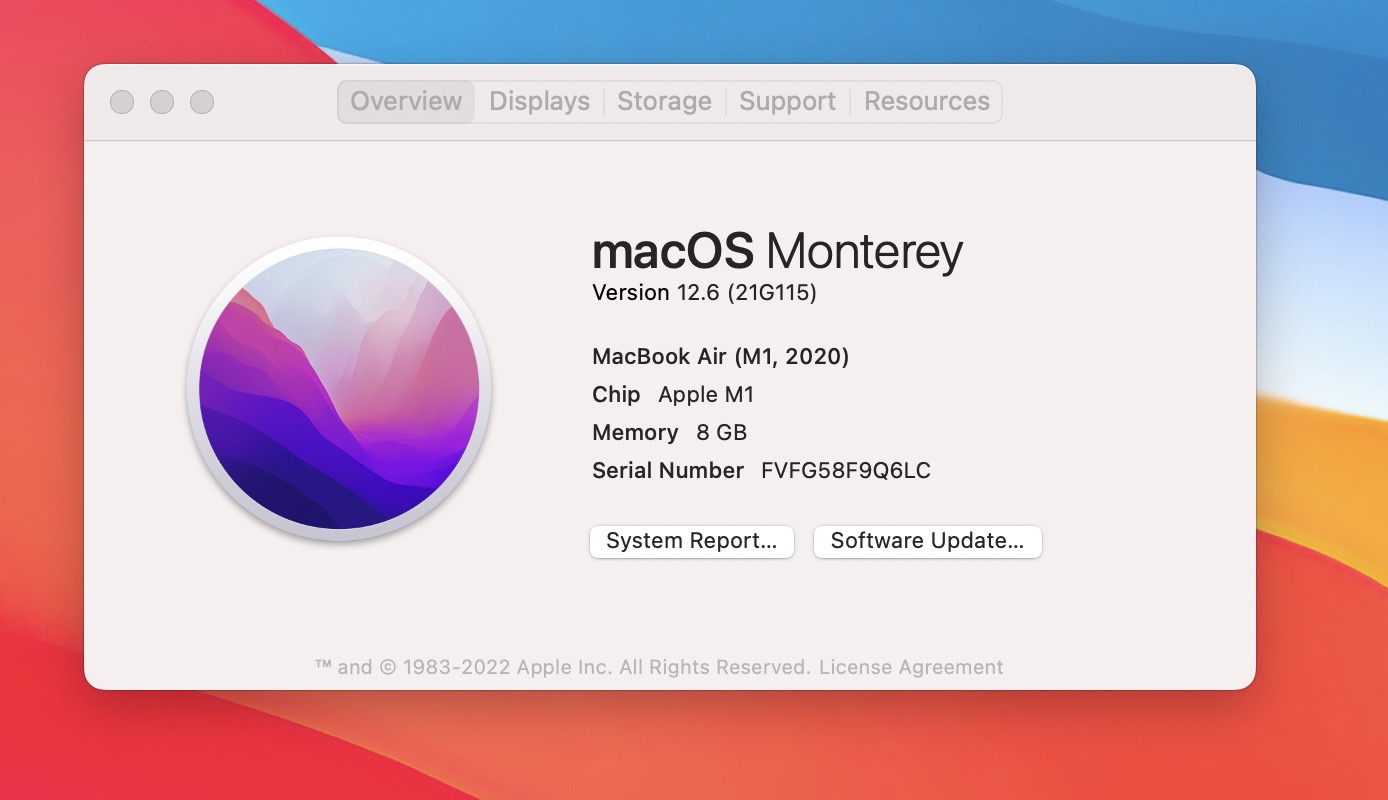The height and width of the screenshot is (800, 1388).
Task: Select the Resources tab
Action: [926, 102]
